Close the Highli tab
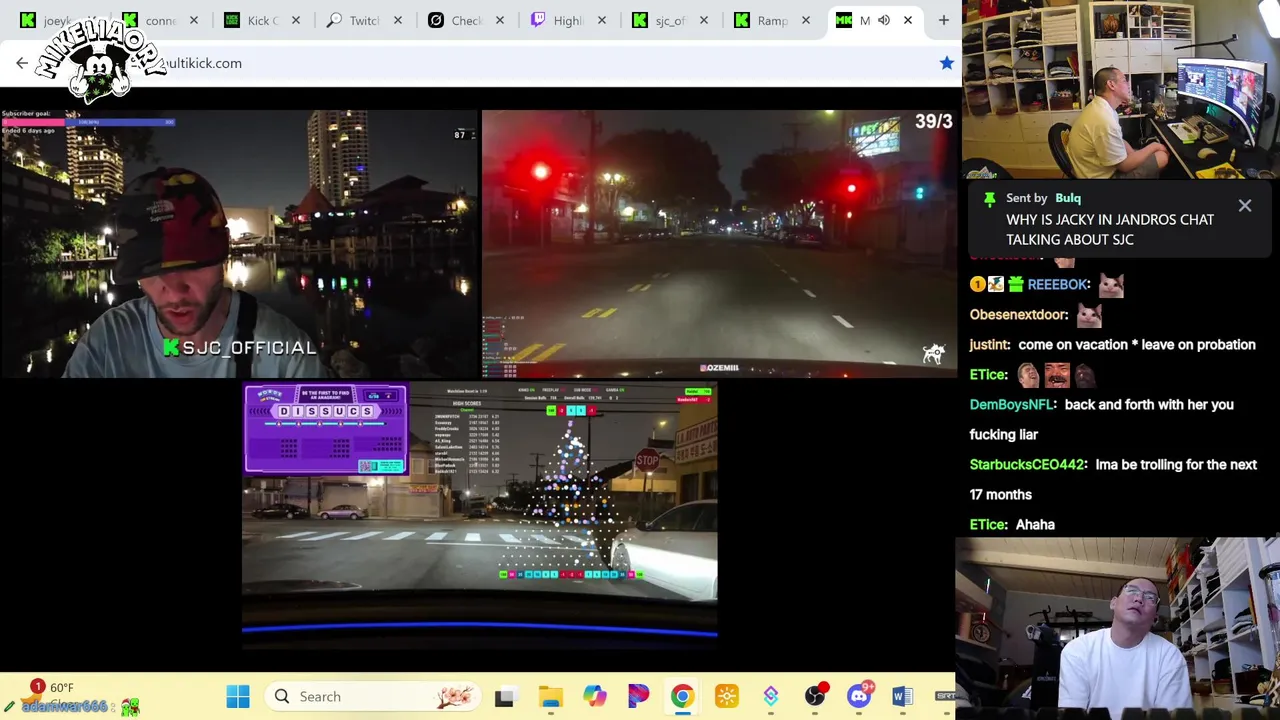The height and width of the screenshot is (720, 1280). coord(602,20)
